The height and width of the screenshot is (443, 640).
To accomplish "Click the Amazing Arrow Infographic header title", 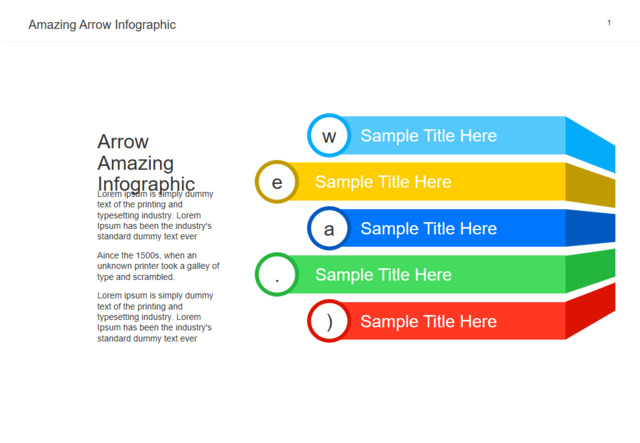I will 102,24.
